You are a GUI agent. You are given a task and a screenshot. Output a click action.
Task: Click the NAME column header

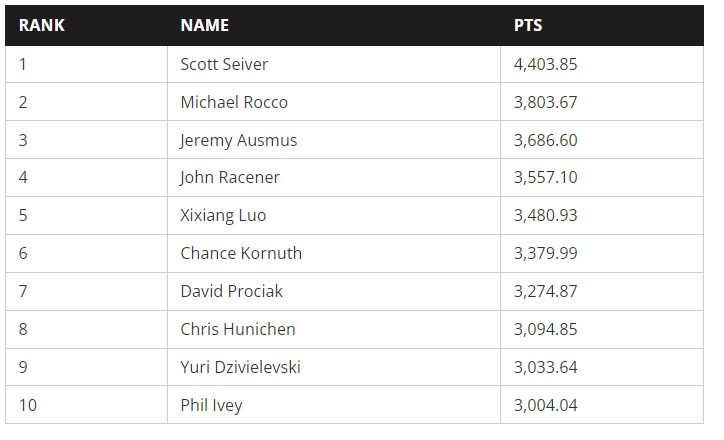pos(204,26)
